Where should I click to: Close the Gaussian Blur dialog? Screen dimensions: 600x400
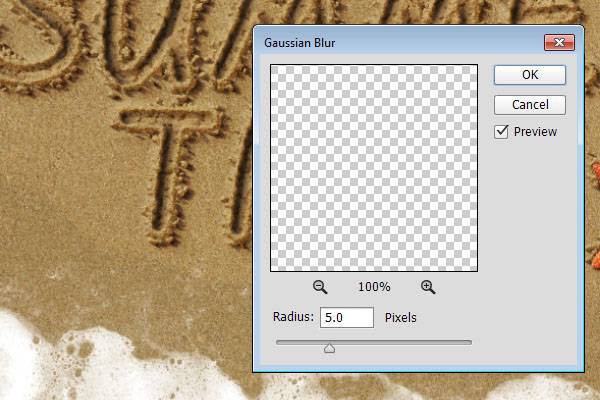[558, 43]
